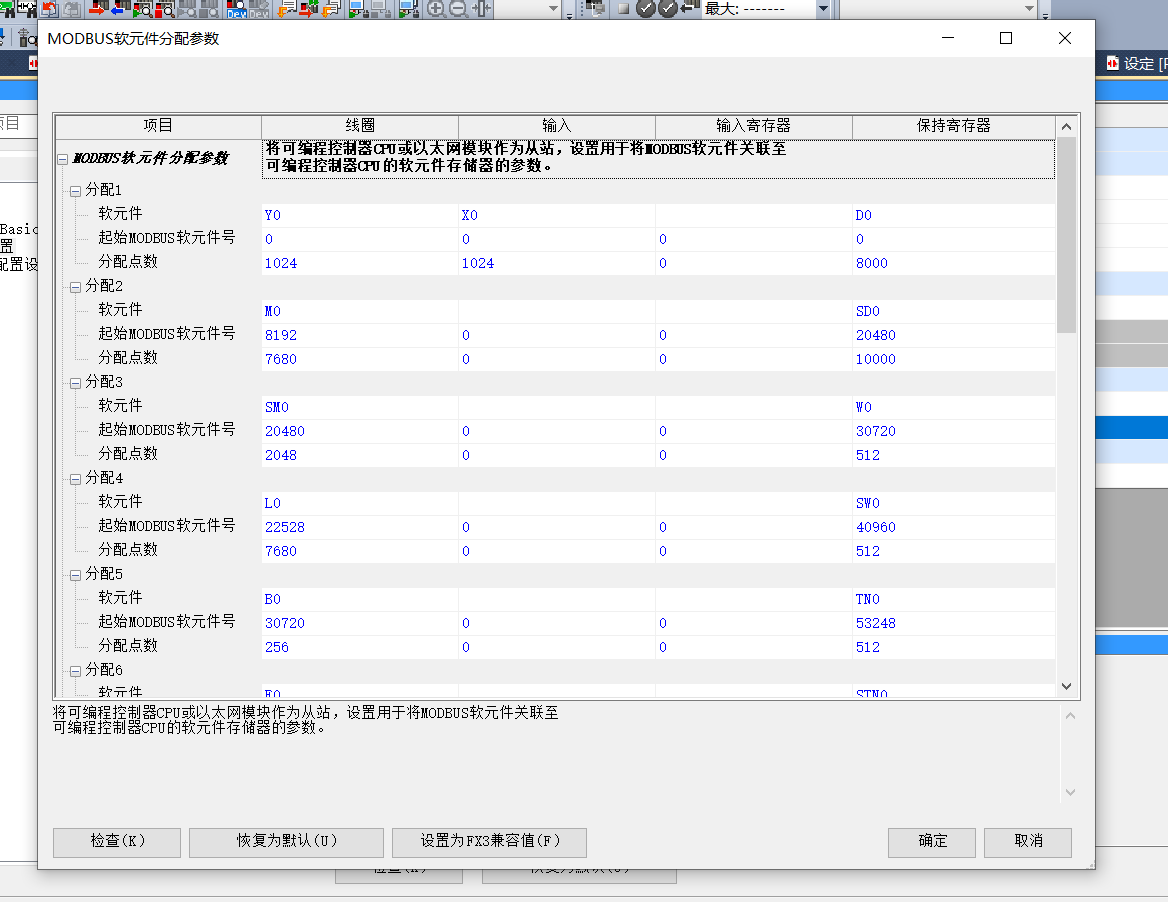Confirm with the 确定 button
The image size is (1168, 902).
click(932, 841)
